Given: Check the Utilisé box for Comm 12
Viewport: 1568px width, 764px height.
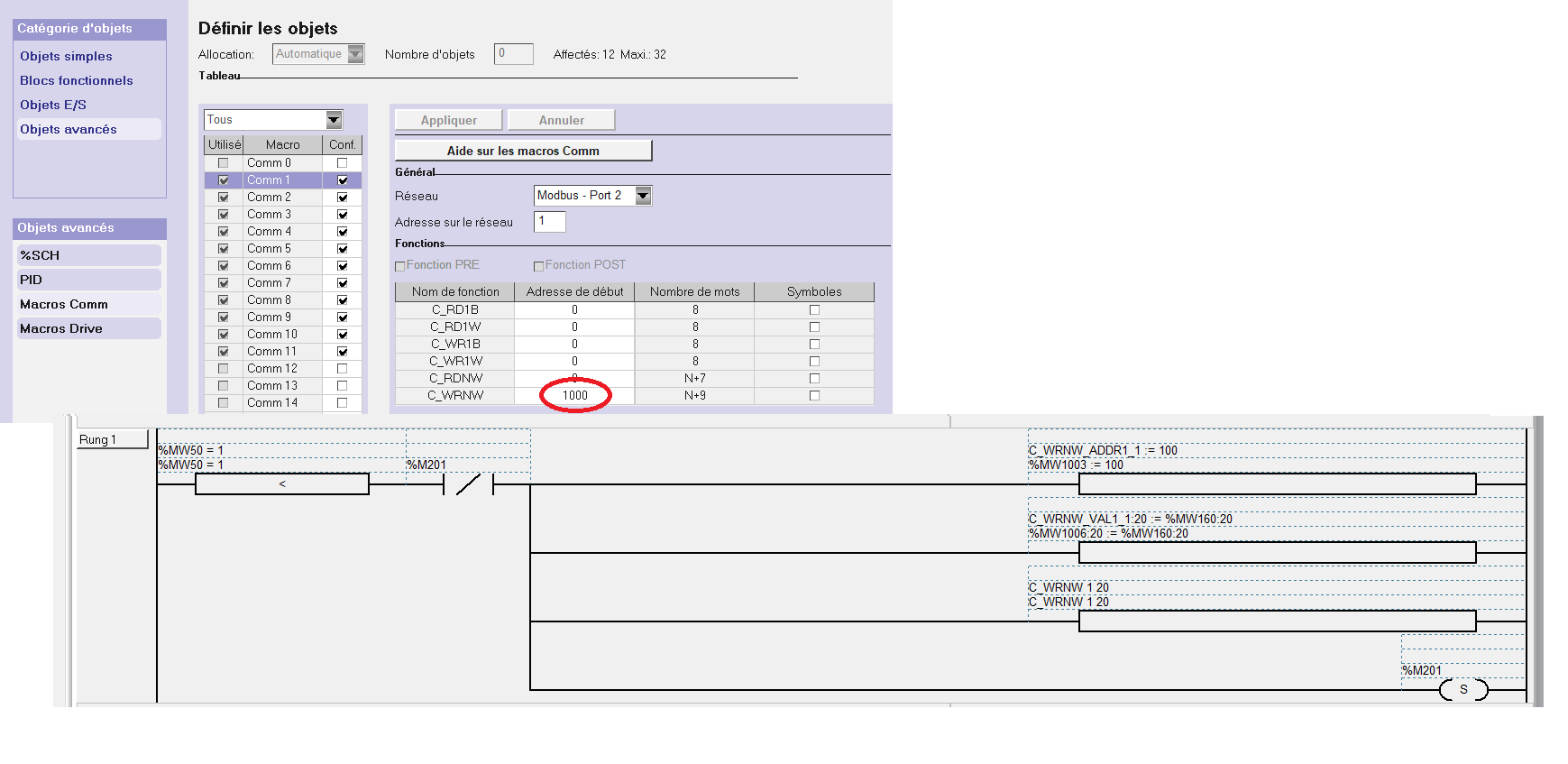Looking at the screenshot, I should click(223, 369).
